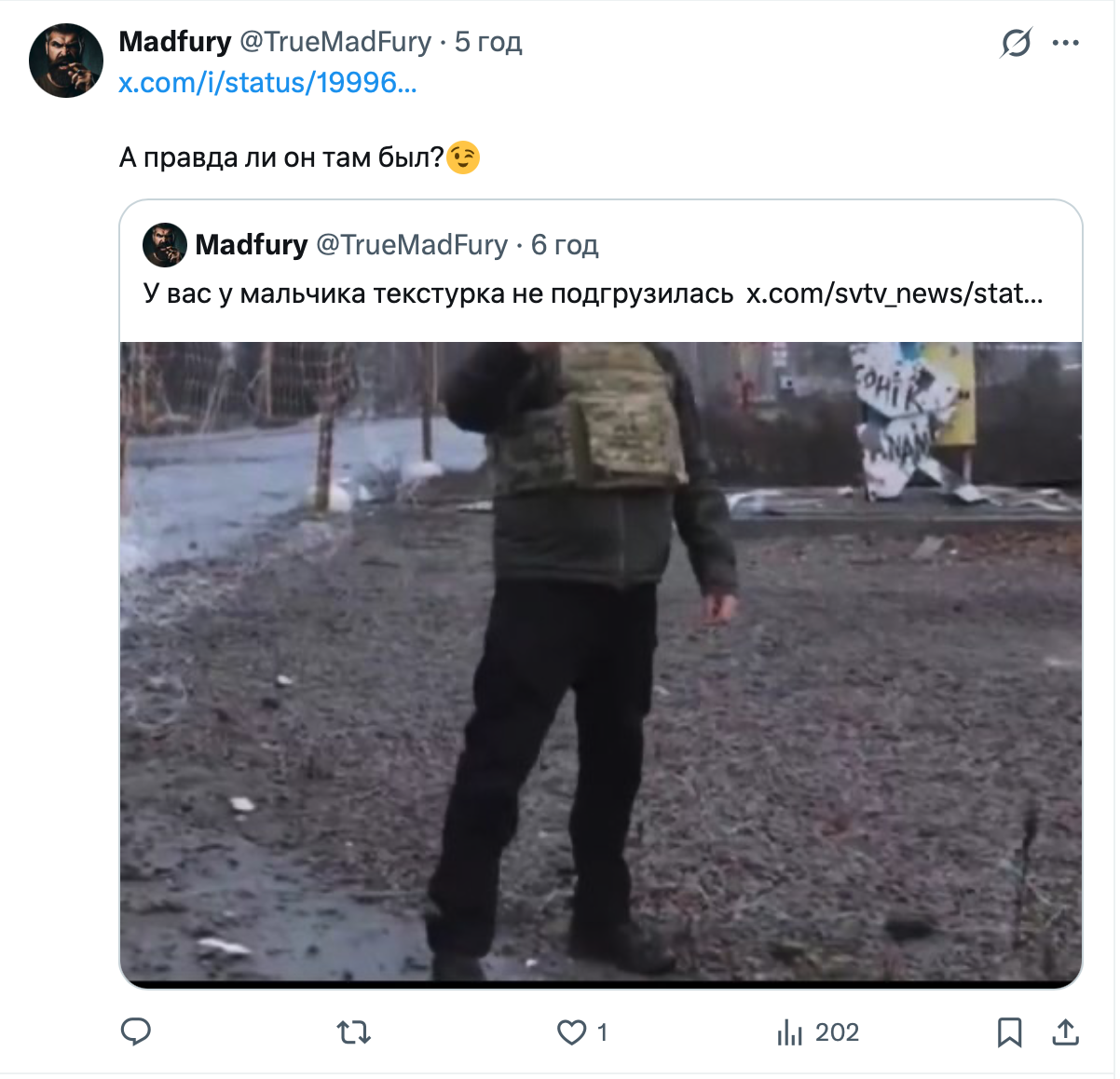1120x1079 pixels.
Task: Open Grok analysis of this post
Action: [1015, 42]
